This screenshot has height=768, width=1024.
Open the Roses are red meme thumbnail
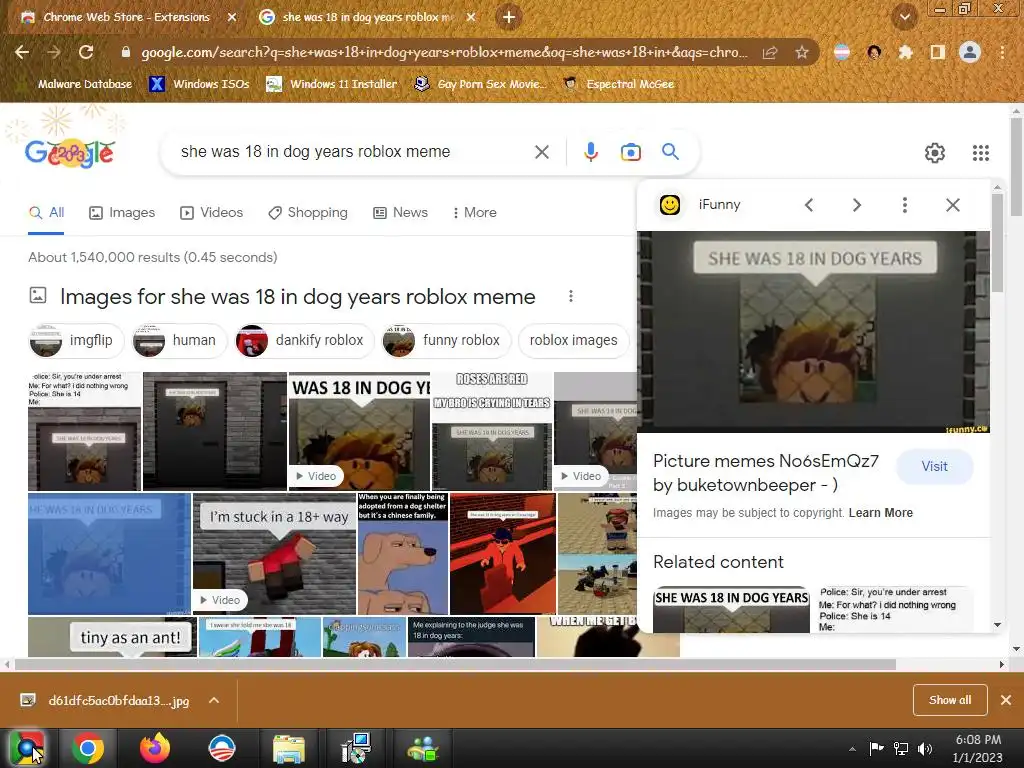[x=492, y=431]
